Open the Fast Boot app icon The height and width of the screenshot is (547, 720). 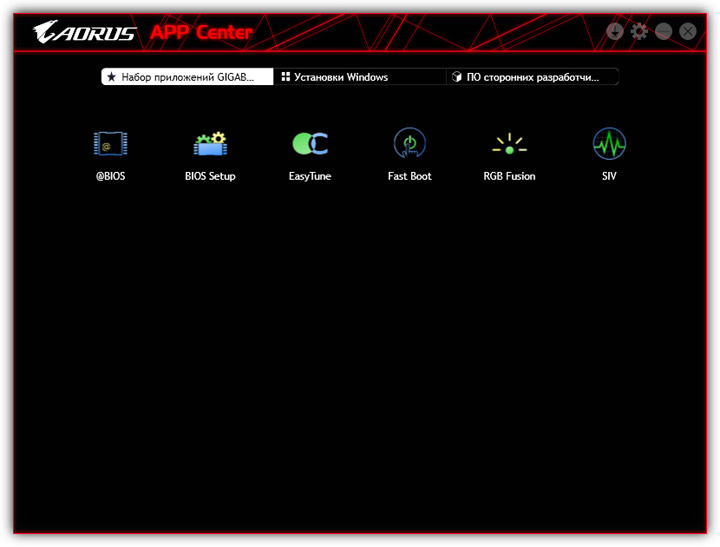(x=410, y=143)
